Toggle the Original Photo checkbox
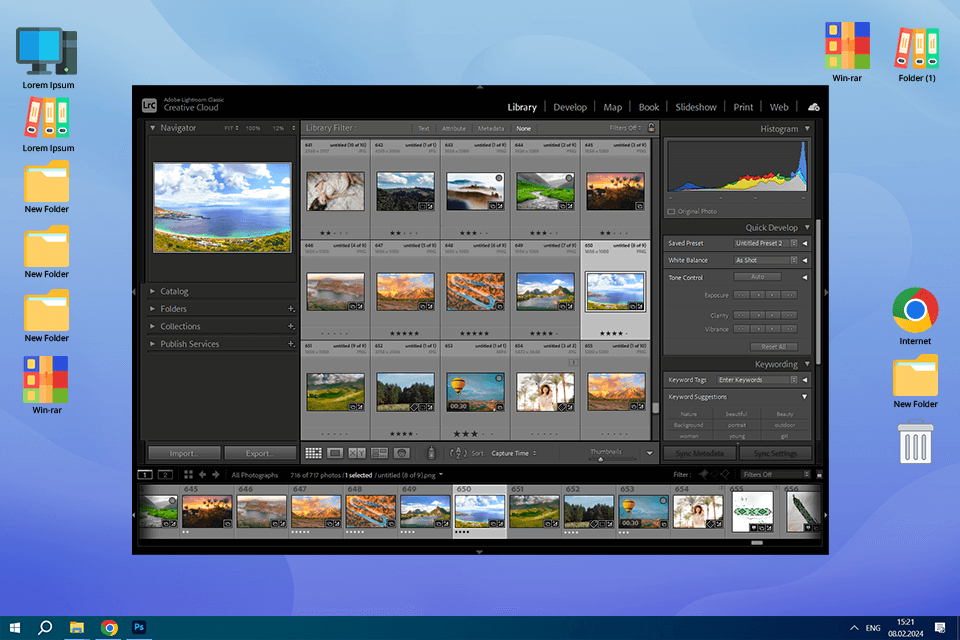 pyautogui.click(x=671, y=211)
